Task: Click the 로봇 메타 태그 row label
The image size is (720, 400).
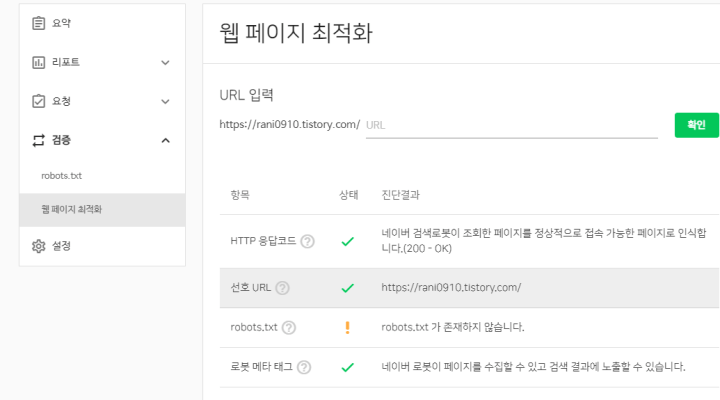Action: pyautogui.click(x=261, y=366)
